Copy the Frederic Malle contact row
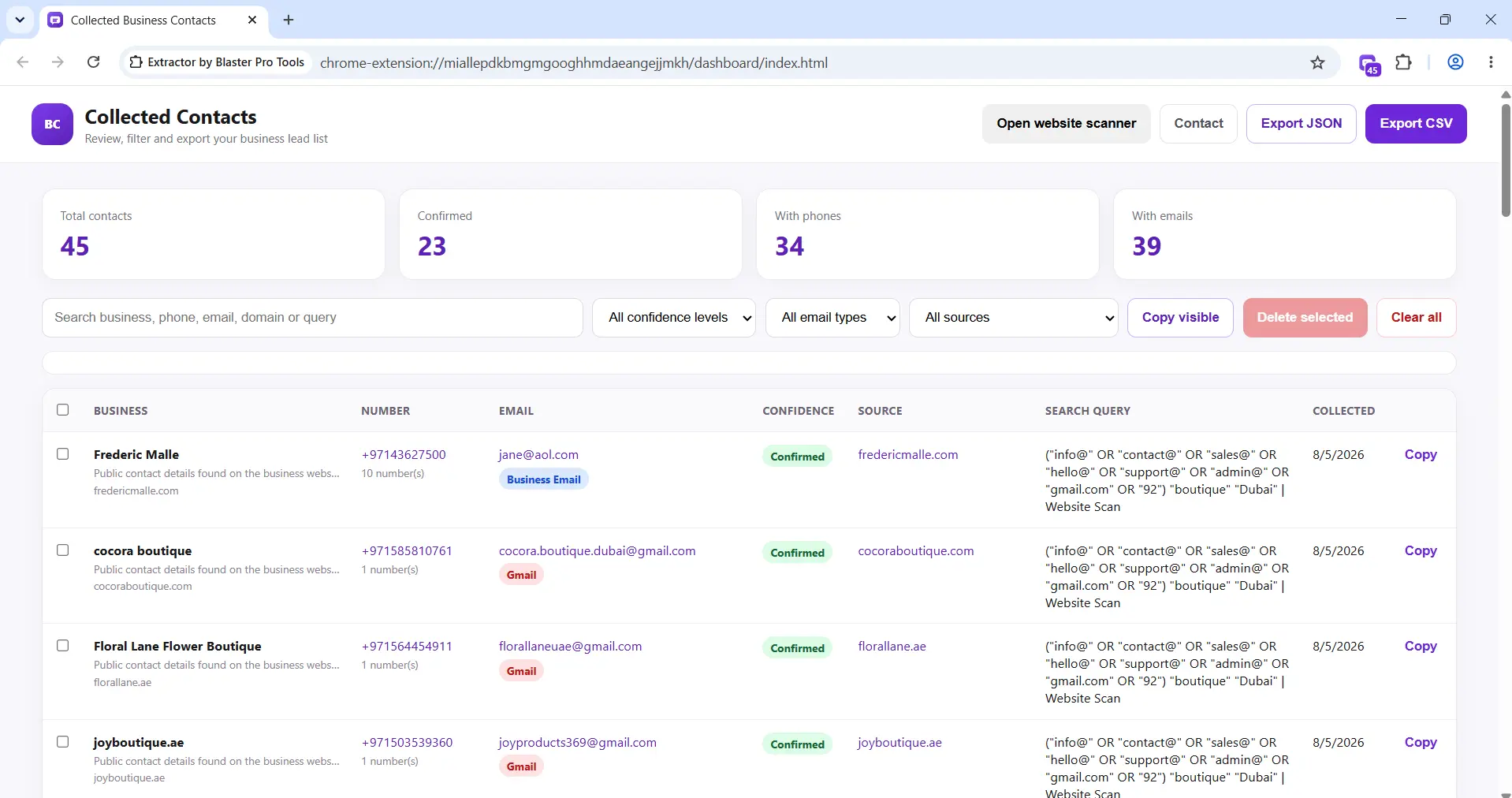Viewport: 1512px width, 798px height. 1421,455
